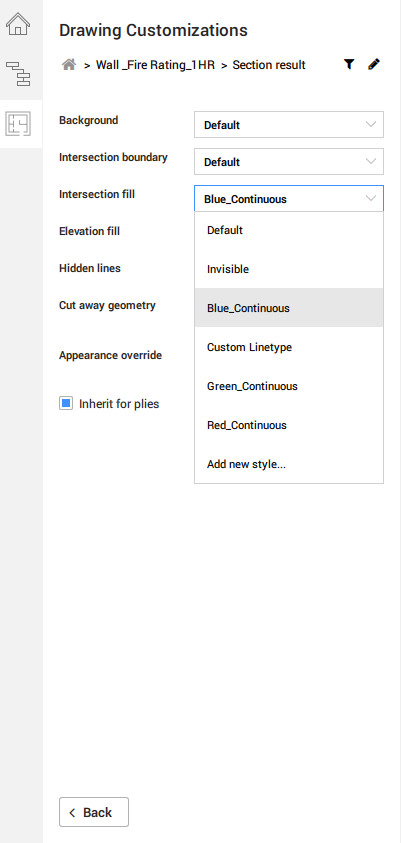Select the floor plan Drawing Customizations icon

(x=18, y=124)
